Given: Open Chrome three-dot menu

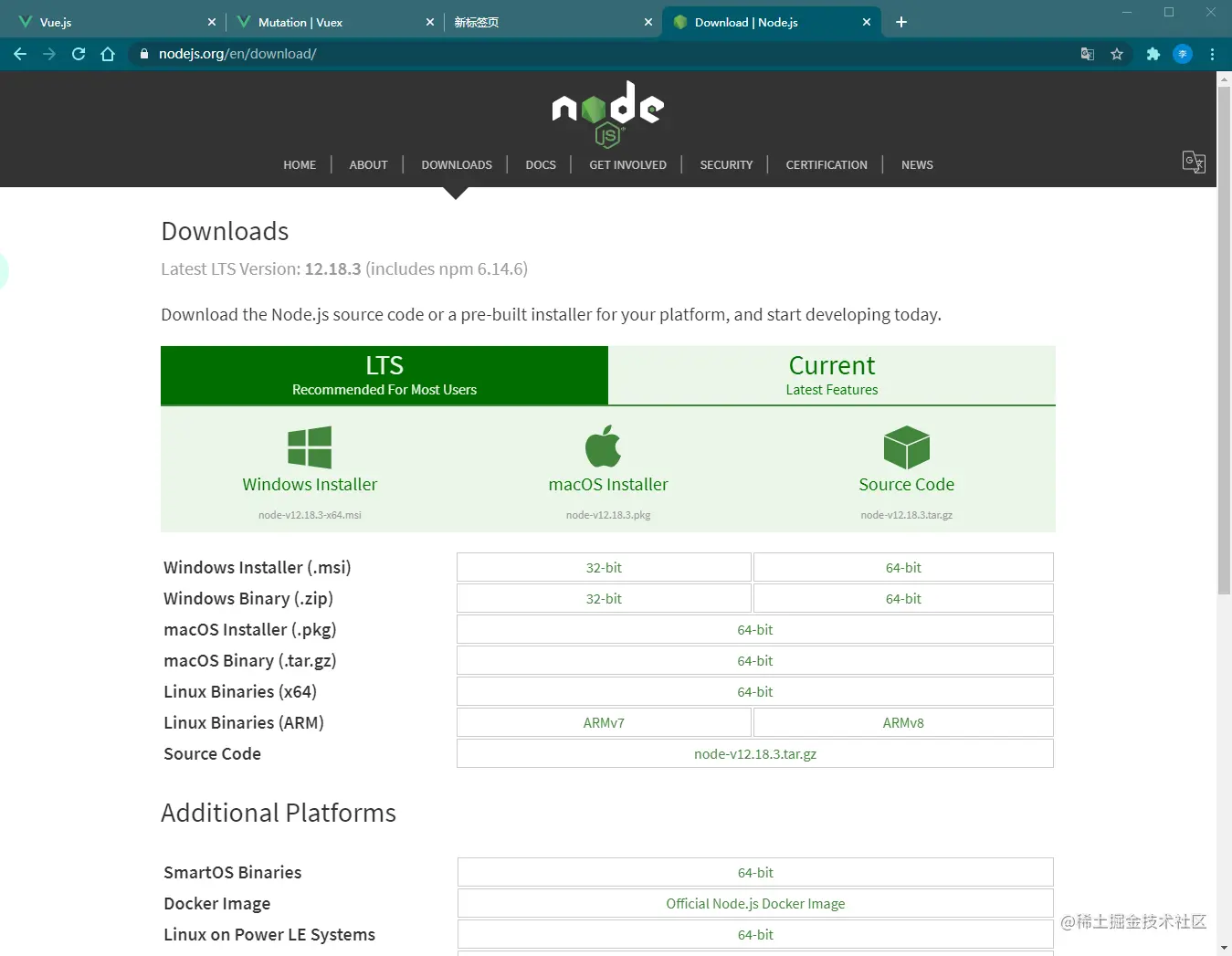Looking at the screenshot, I should [x=1212, y=54].
